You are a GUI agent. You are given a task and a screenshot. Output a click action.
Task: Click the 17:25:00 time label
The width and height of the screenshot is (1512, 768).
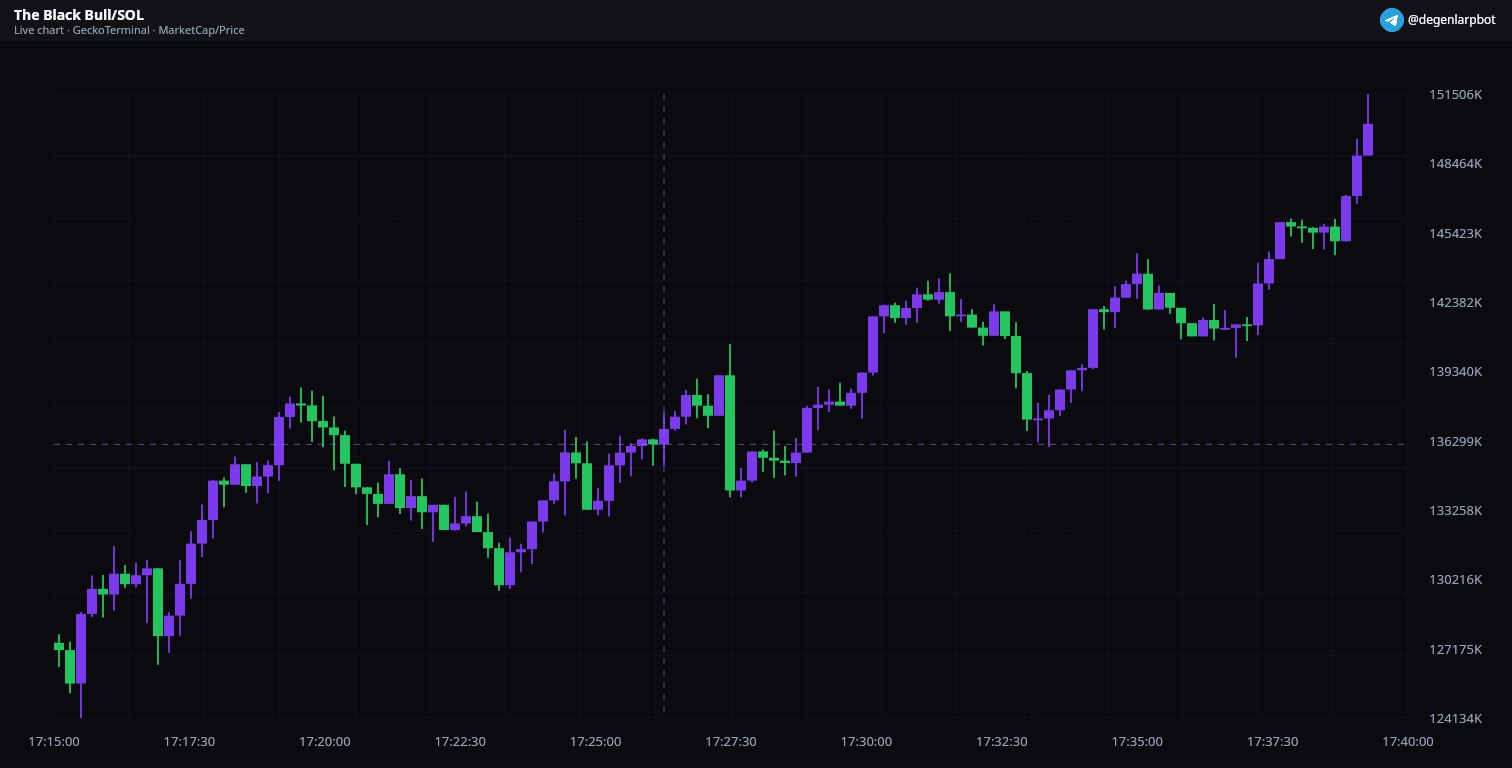click(596, 742)
